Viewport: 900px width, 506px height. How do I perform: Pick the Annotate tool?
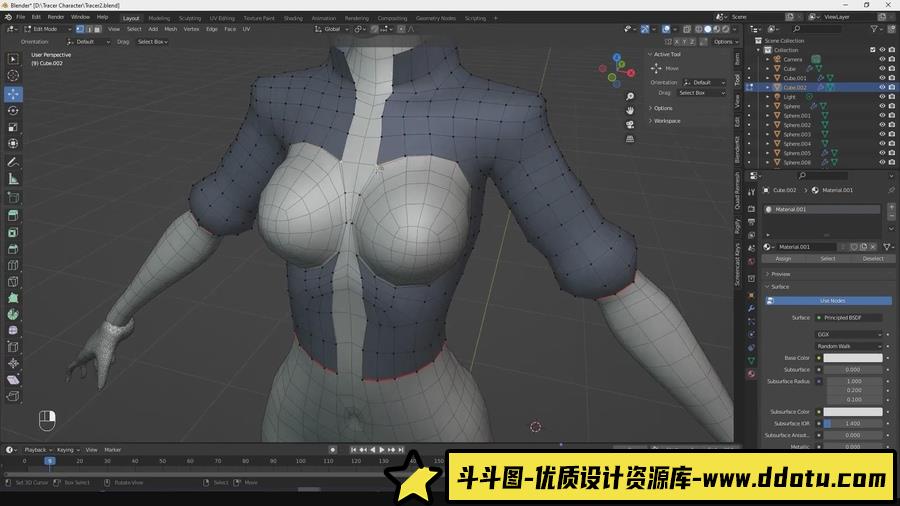pyautogui.click(x=13, y=162)
